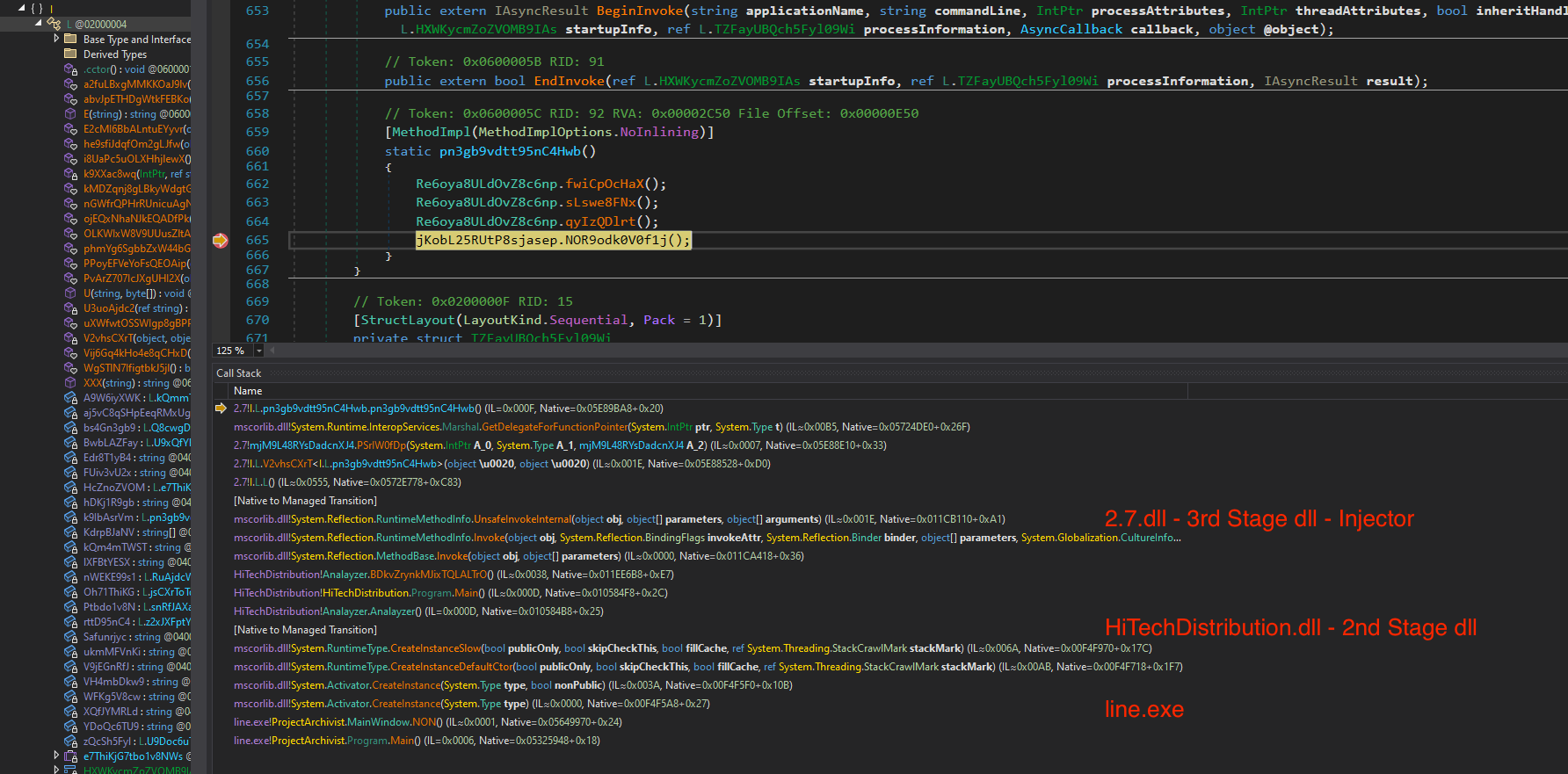Follow the jKobL25RUtP8sjasep class reference
This screenshot has width=1568, height=774.
point(487,240)
